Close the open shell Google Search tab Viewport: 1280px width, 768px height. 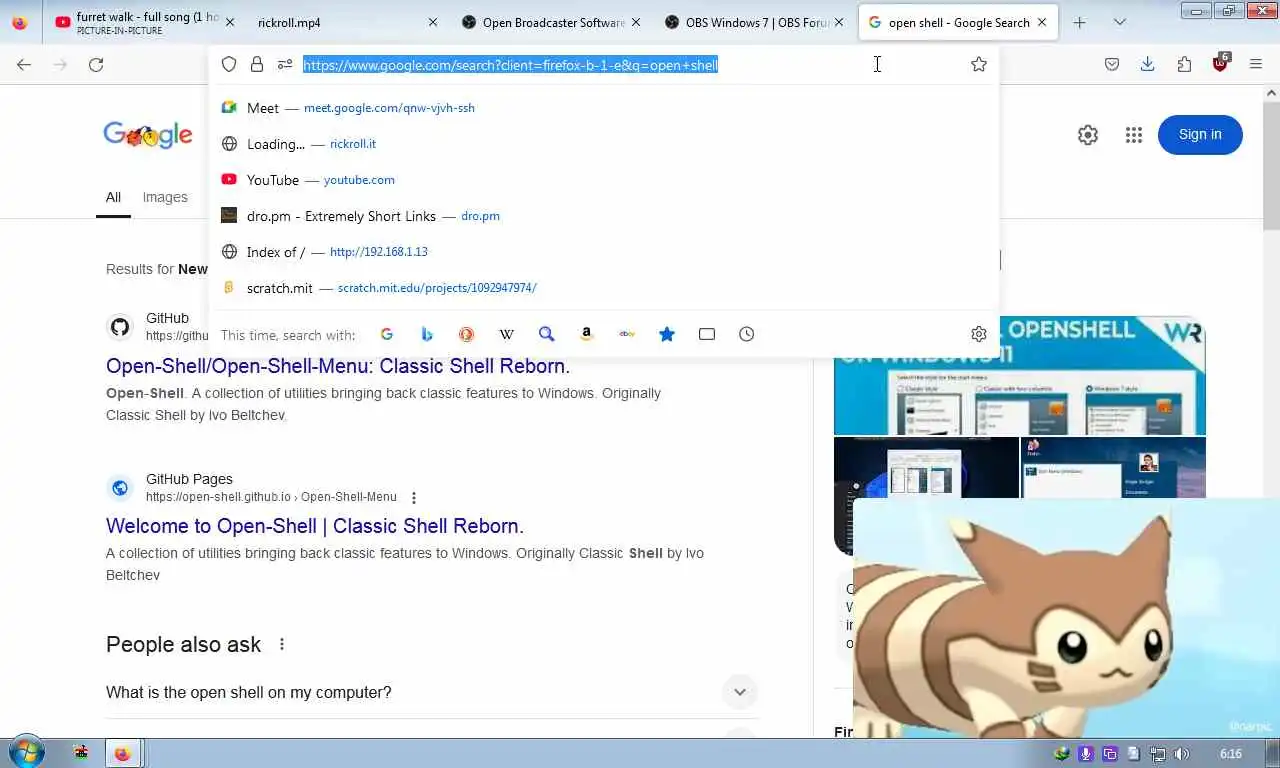click(1042, 22)
